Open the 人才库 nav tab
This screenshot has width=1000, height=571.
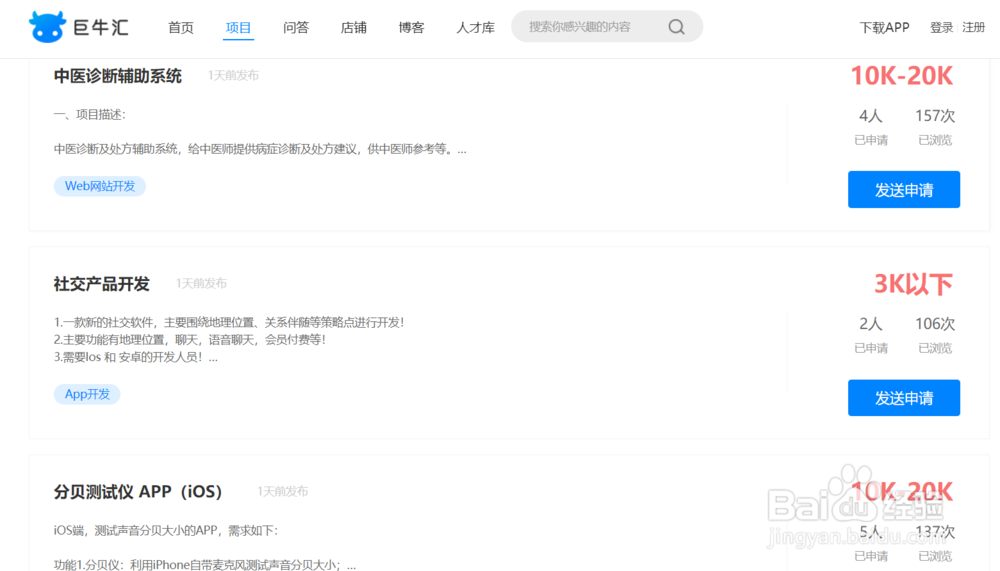[475, 27]
